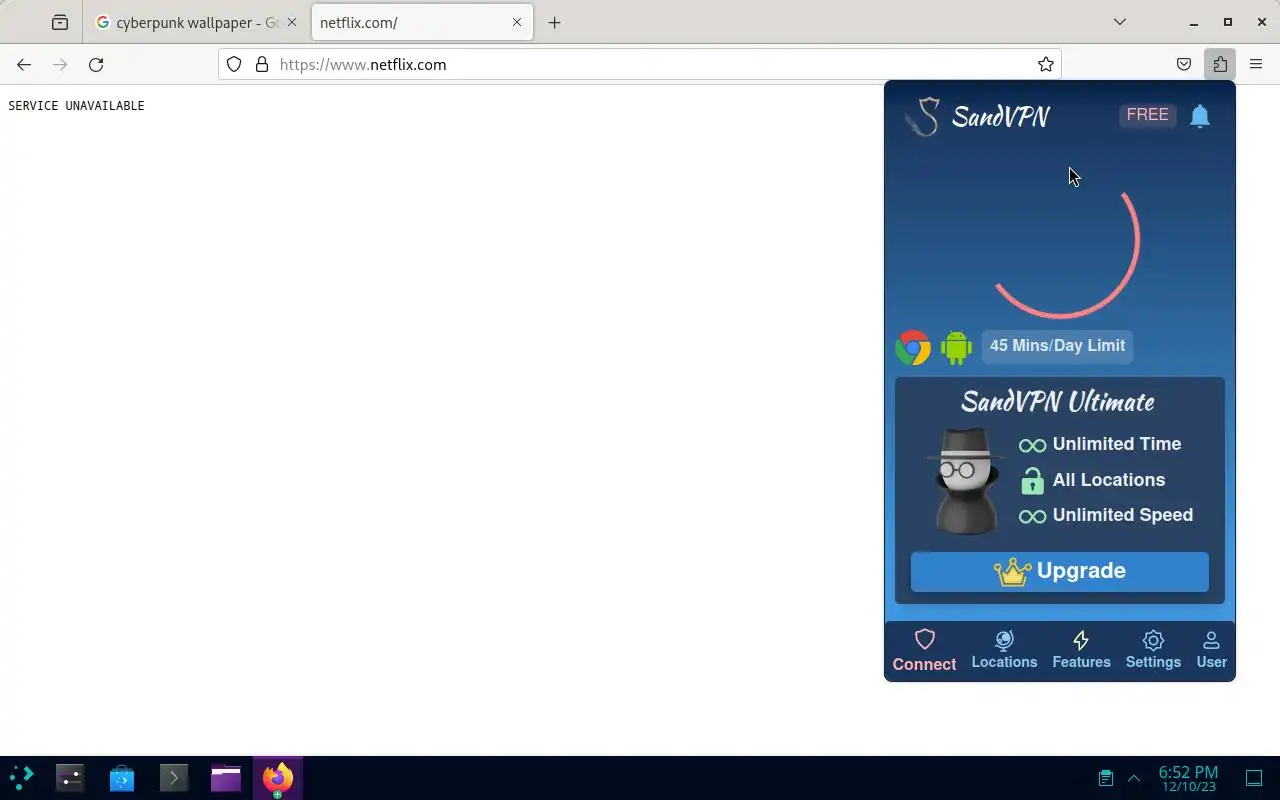
Task: Bookmark this page with the star icon
Action: coord(1046,64)
